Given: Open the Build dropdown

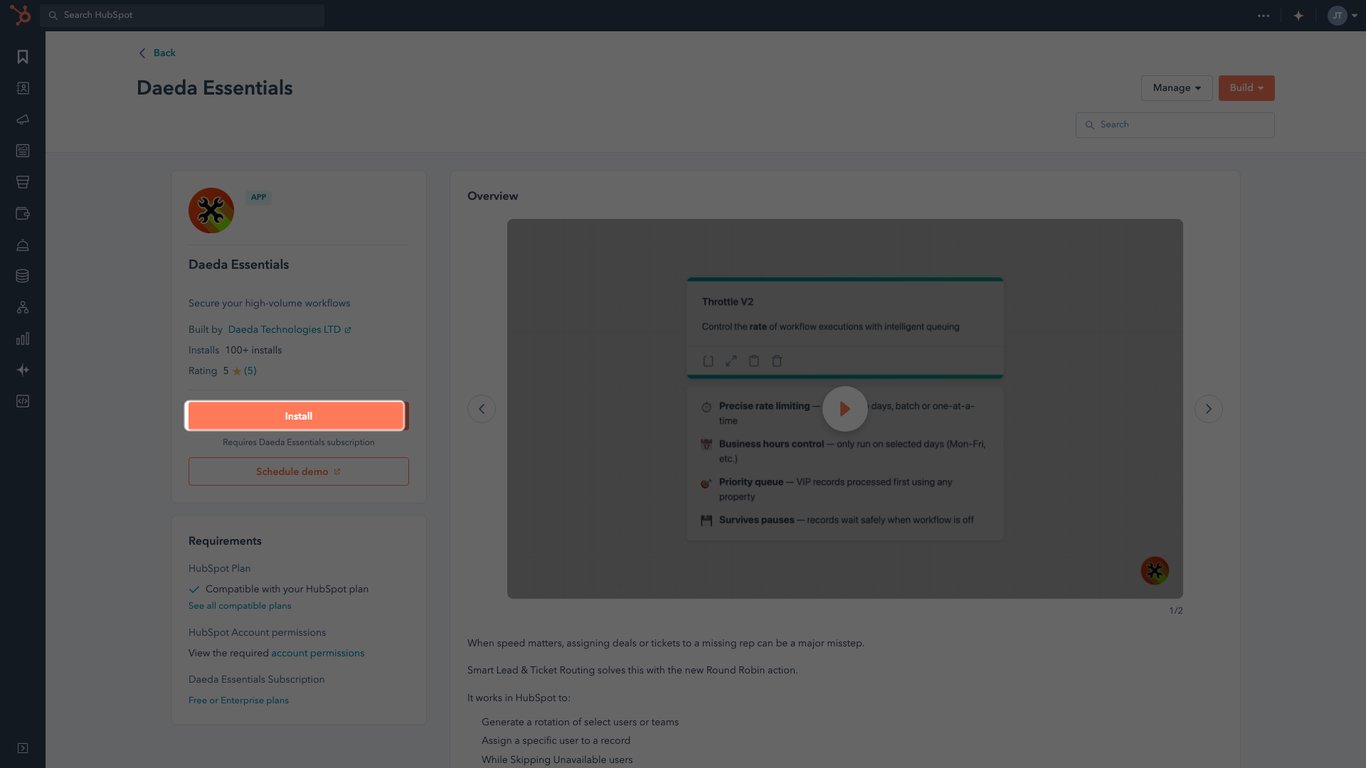Looking at the screenshot, I should [1246, 88].
